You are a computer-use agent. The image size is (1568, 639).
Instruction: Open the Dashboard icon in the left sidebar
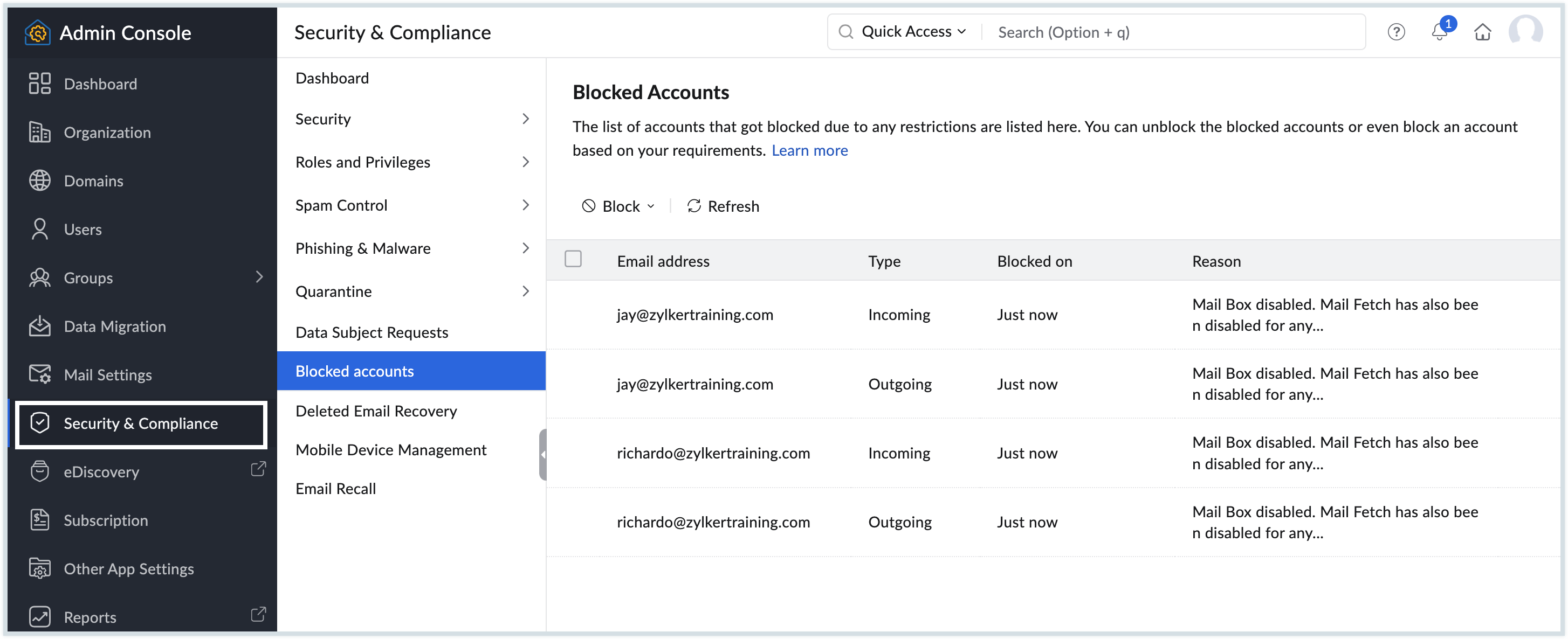click(39, 84)
